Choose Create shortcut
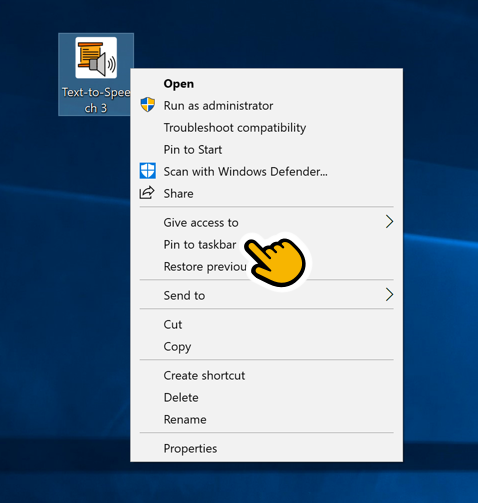Viewport: 478px width, 503px height. pyautogui.click(x=266, y=375)
